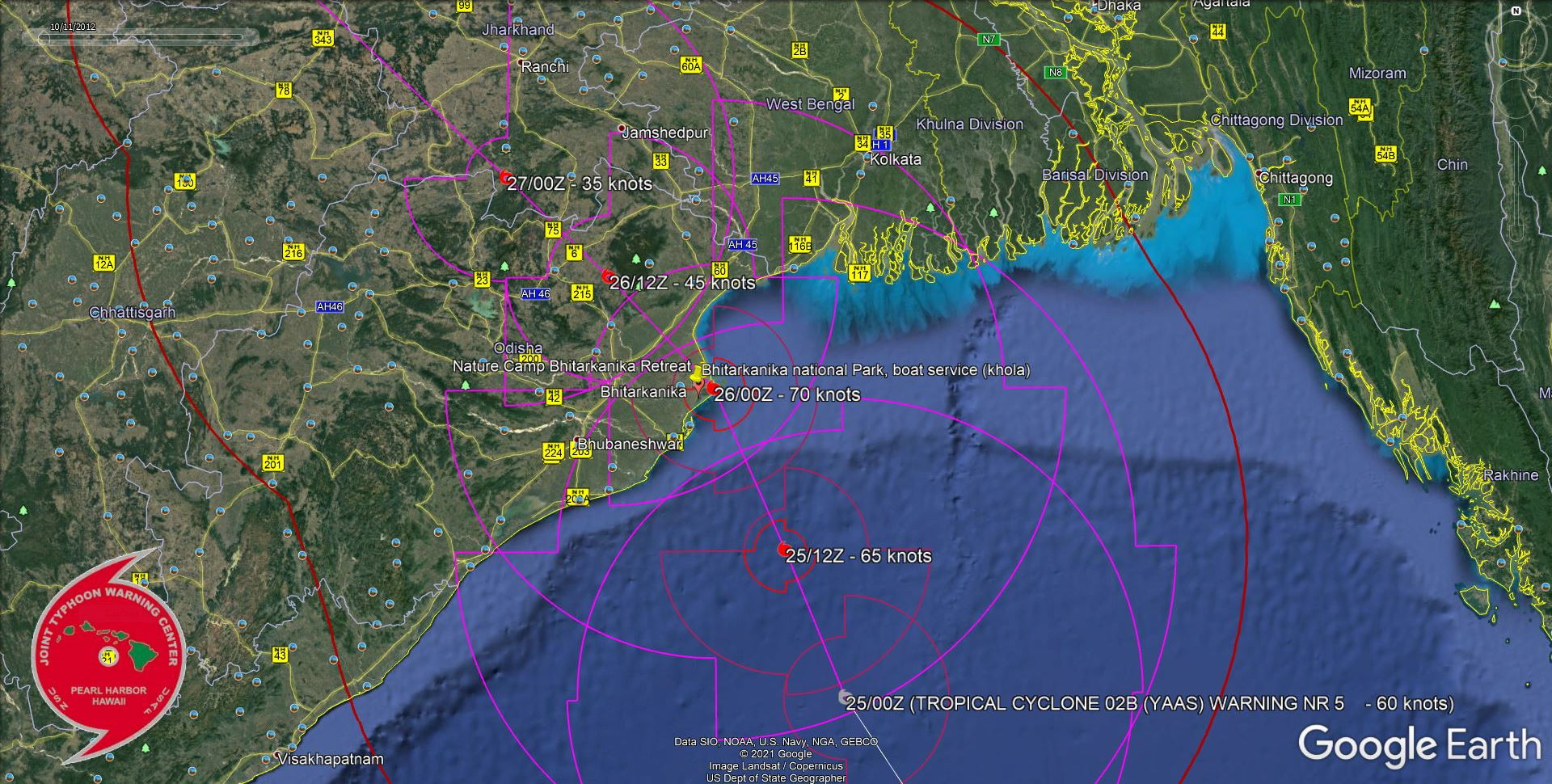Click the blue AH46 highway badge
The height and width of the screenshot is (784, 1552).
329,307
